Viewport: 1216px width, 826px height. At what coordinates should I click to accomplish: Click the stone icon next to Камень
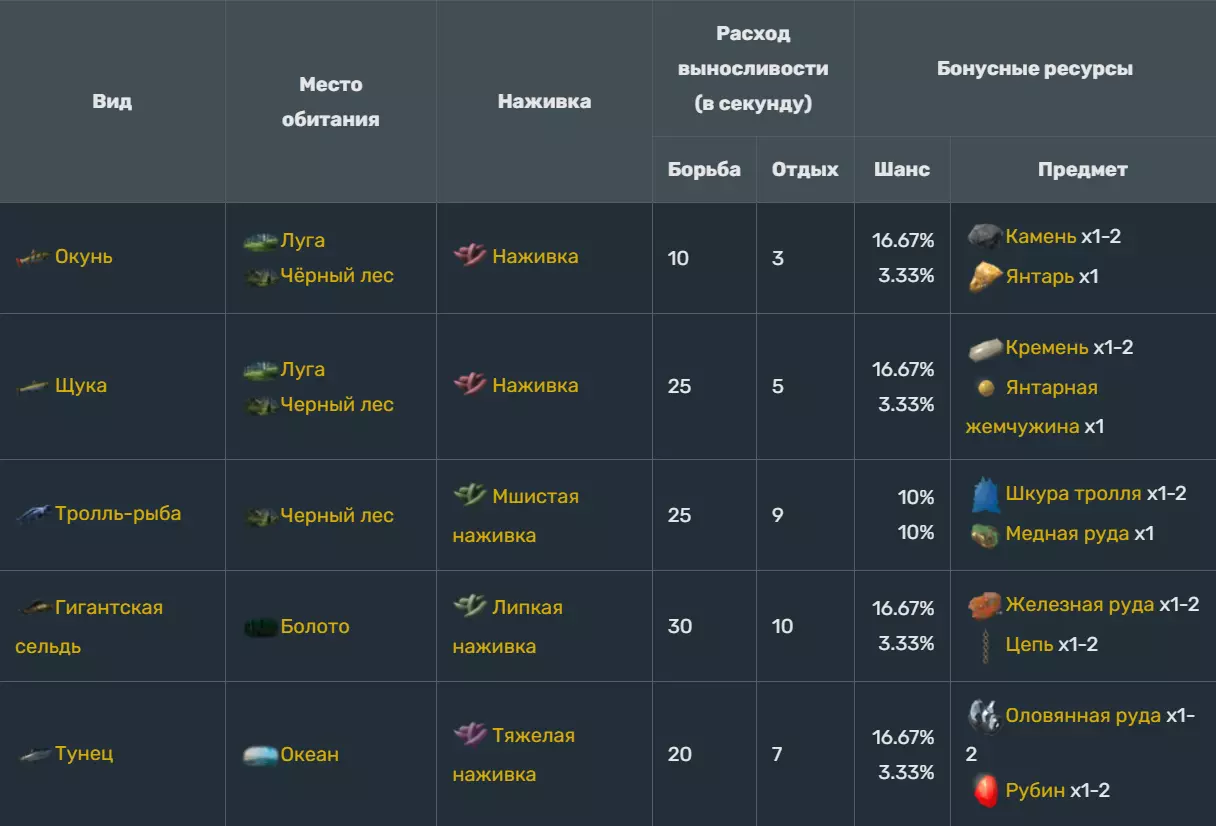(x=985, y=237)
